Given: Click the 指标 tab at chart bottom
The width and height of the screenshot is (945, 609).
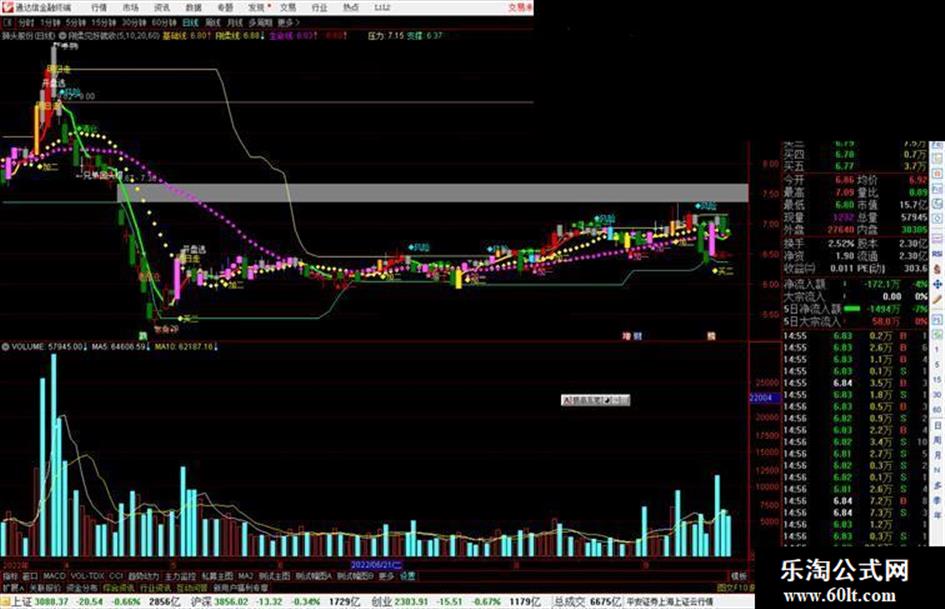Looking at the screenshot, I should (x=10, y=576).
